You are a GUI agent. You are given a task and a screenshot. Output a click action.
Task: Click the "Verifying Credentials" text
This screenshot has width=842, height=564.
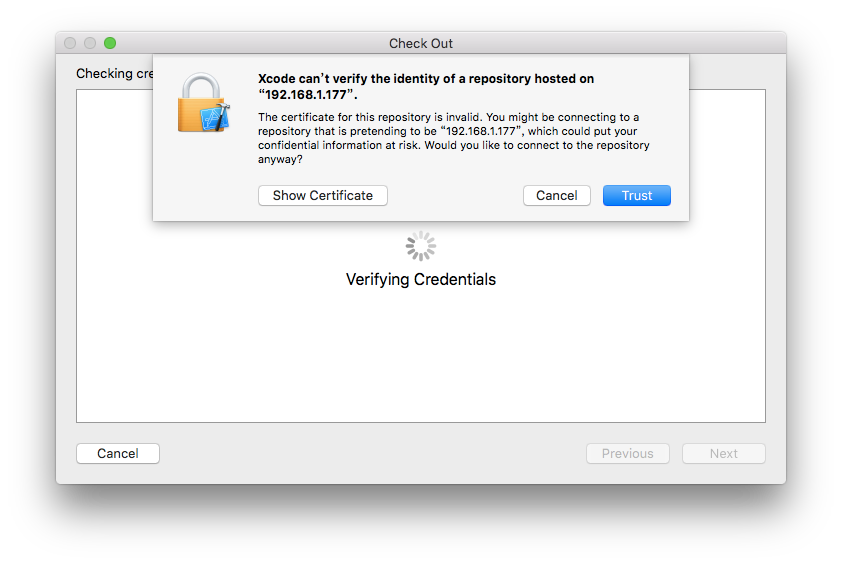pos(420,279)
